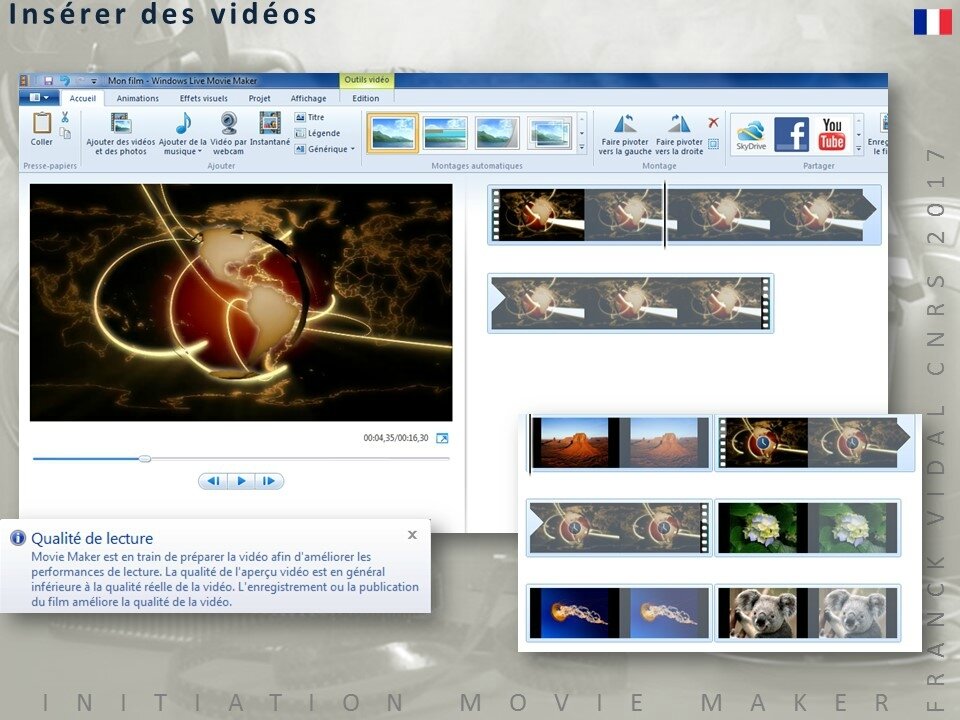
Task: Apply the third AutoMovie theme thumbnail
Action: 497,132
